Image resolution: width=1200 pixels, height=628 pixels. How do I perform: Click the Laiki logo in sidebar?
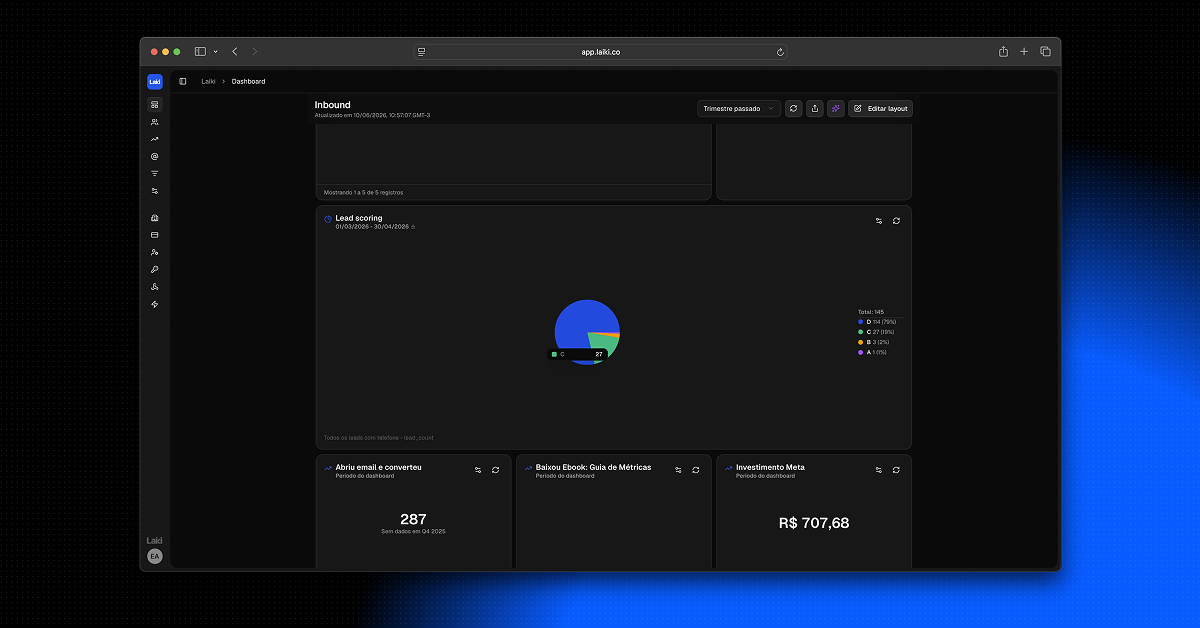154,82
